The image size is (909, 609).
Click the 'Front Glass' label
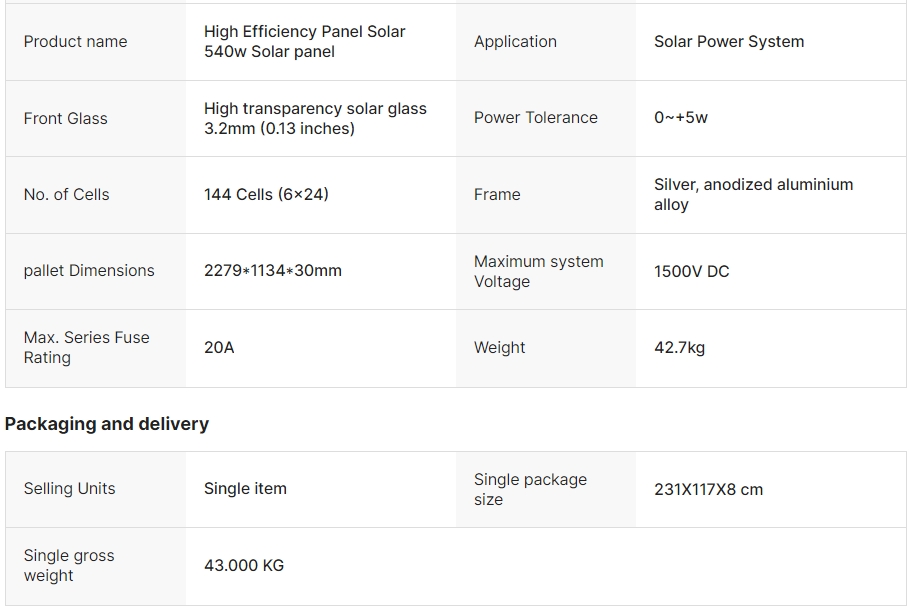point(65,118)
